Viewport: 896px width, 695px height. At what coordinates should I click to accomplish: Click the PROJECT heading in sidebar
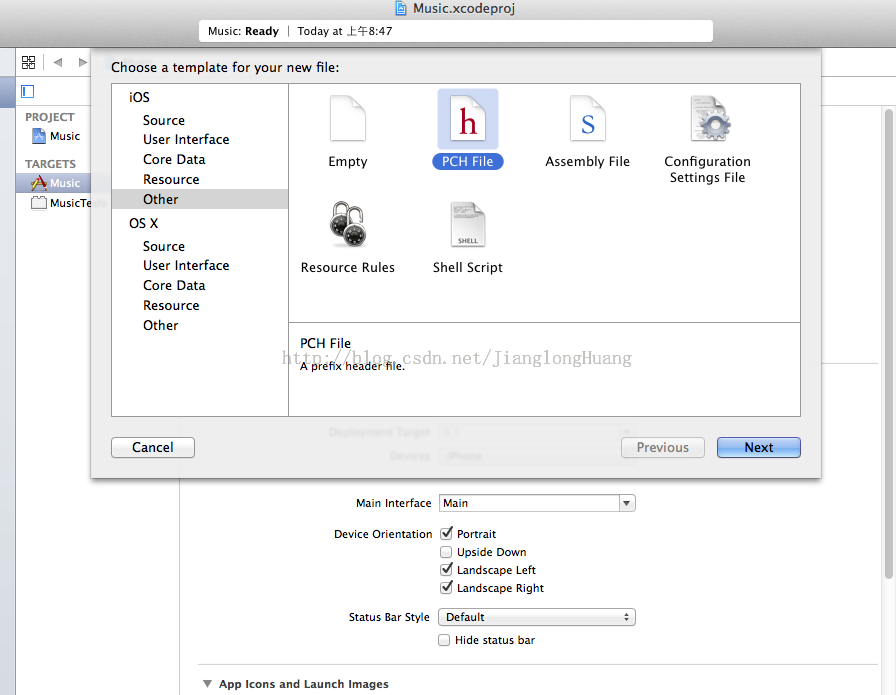point(50,117)
